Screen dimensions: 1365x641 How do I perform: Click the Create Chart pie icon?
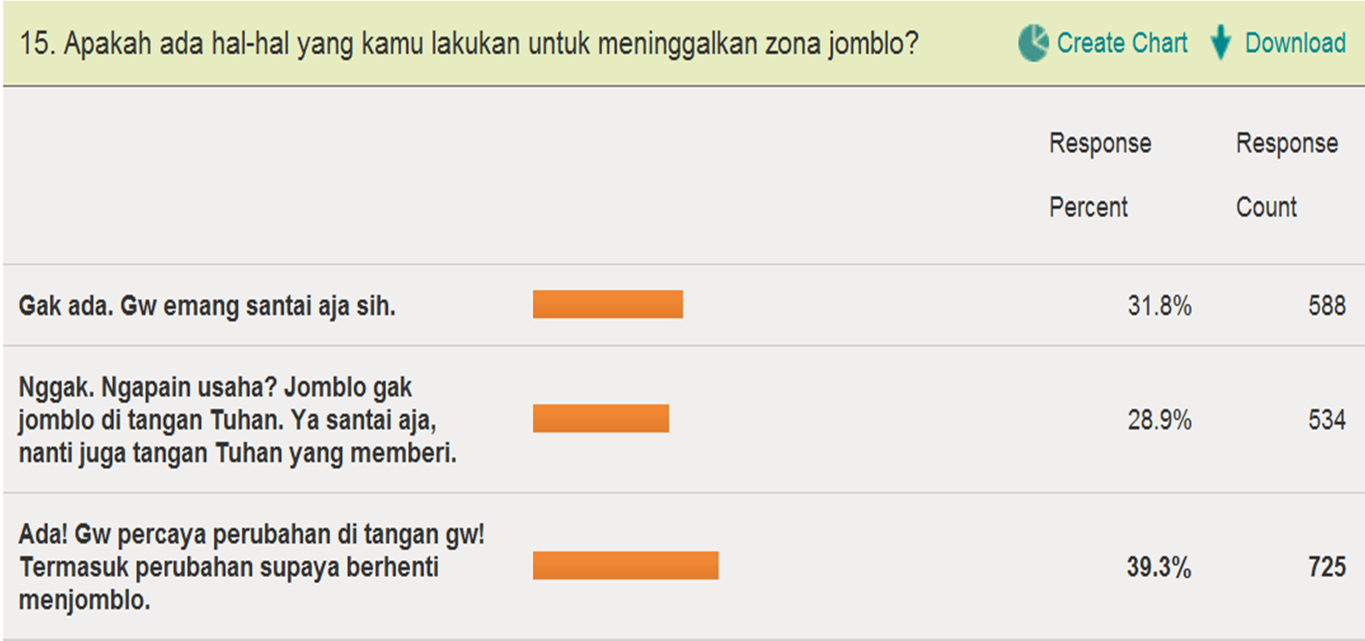click(1034, 43)
